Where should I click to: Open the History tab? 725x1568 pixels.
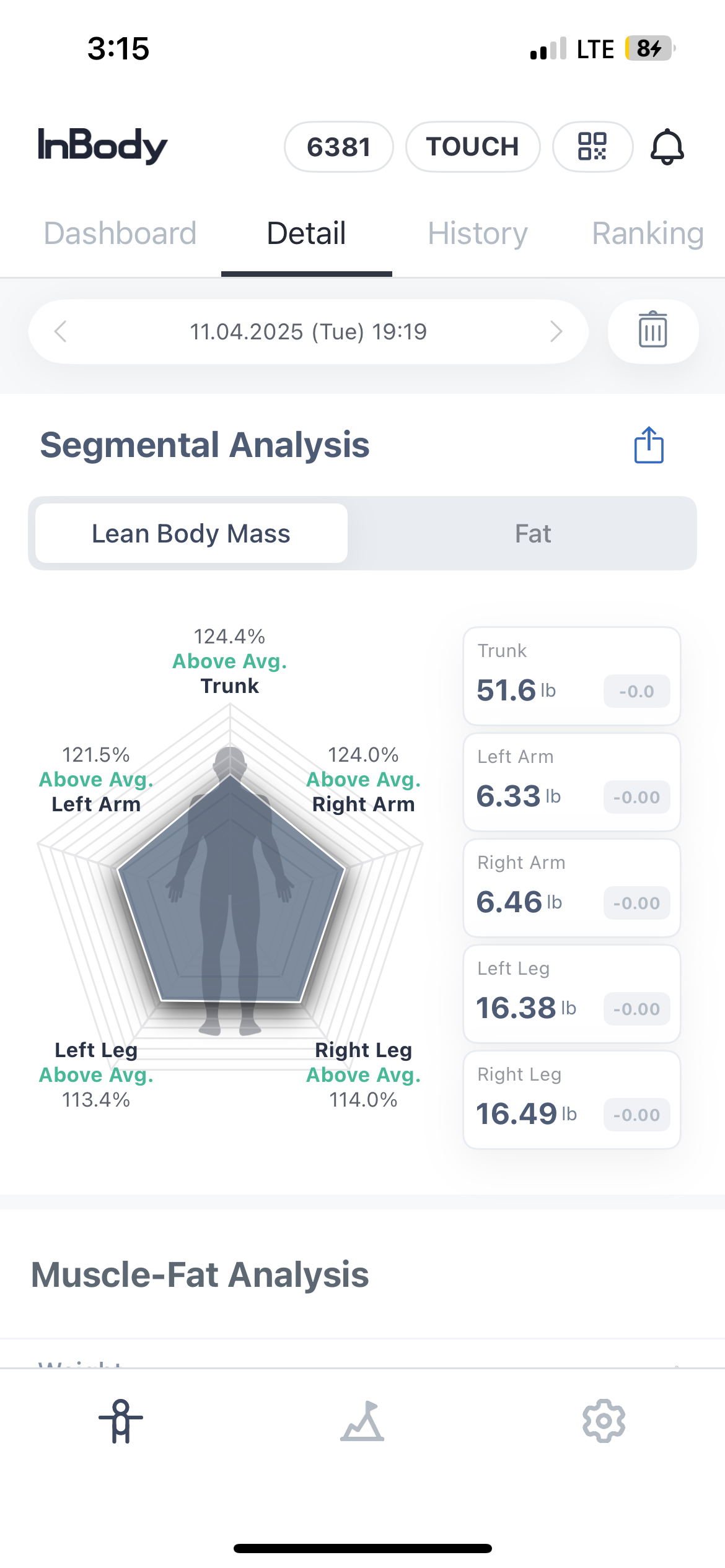click(x=477, y=233)
